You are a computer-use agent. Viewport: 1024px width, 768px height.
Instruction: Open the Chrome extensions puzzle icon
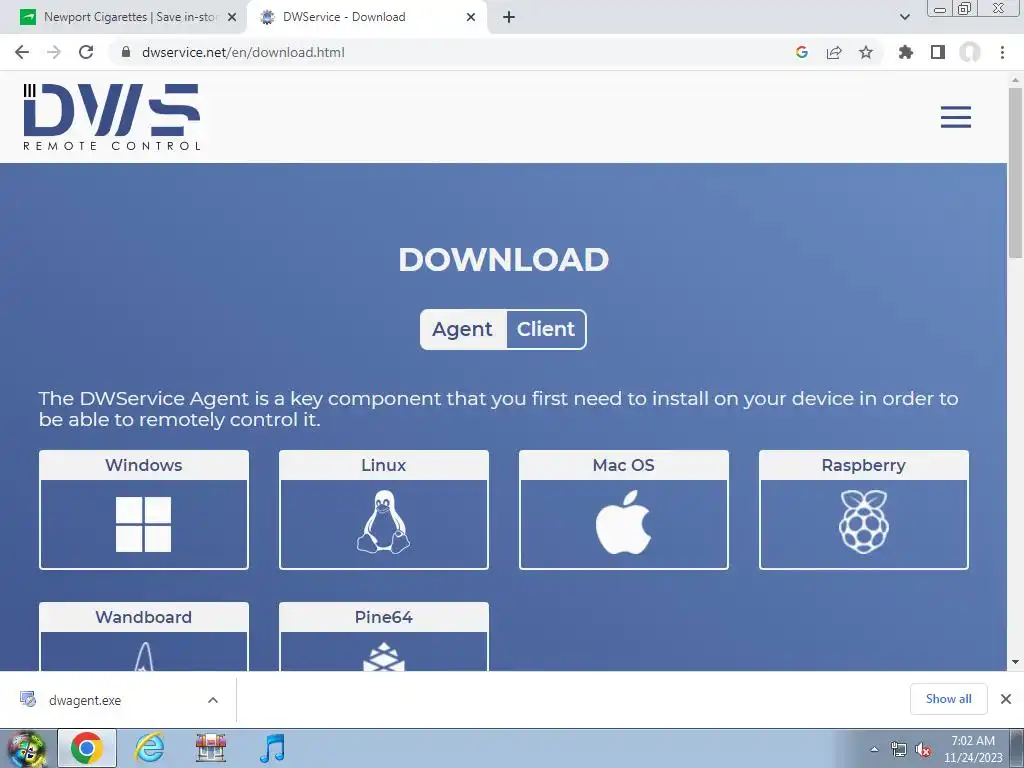[x=905, y=52]
